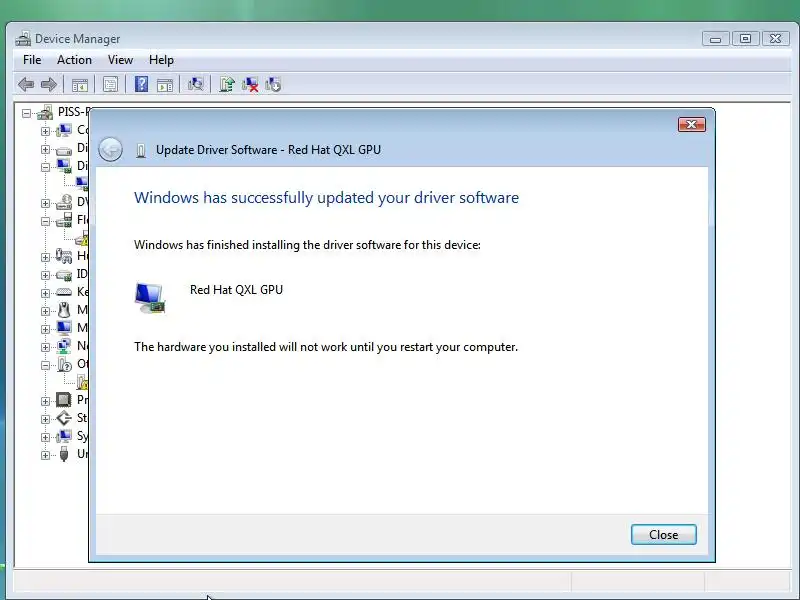Click the device icon beside the dialog title
800x600 pixels.
141,151
